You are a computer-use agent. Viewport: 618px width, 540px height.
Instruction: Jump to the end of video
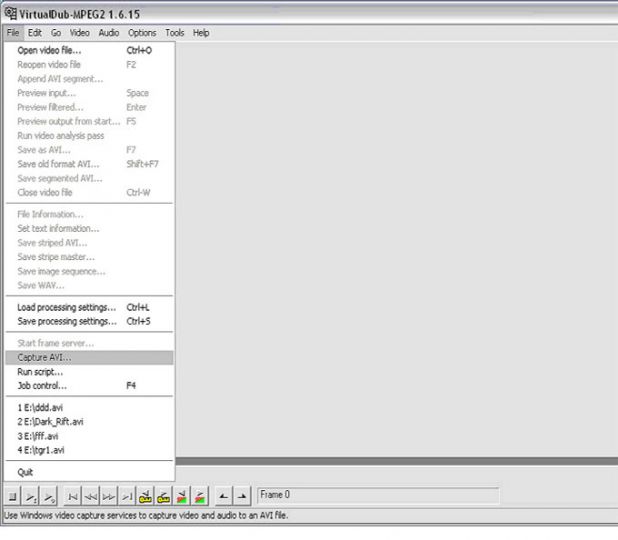tap(126, 496)
